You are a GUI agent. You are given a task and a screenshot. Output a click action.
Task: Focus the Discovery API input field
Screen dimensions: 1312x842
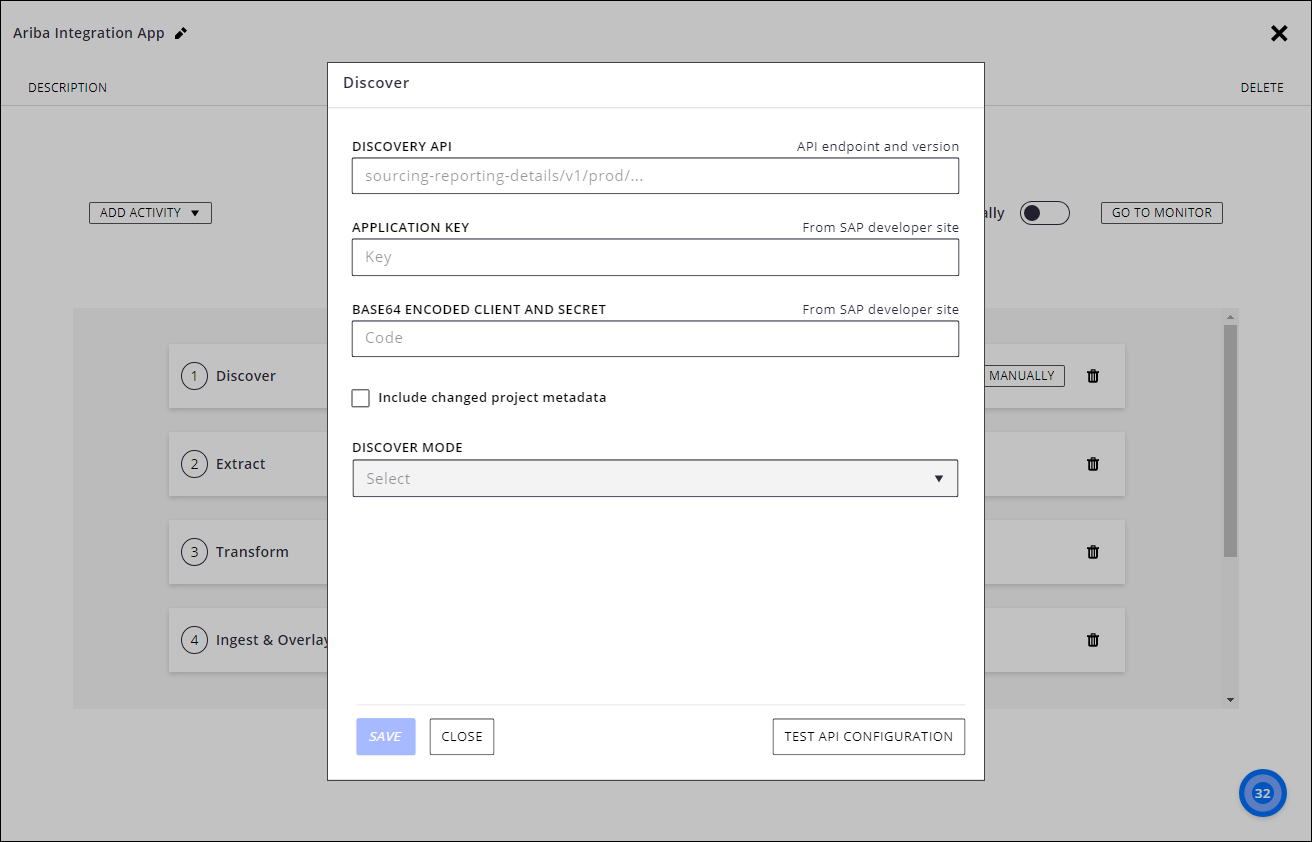655,176
